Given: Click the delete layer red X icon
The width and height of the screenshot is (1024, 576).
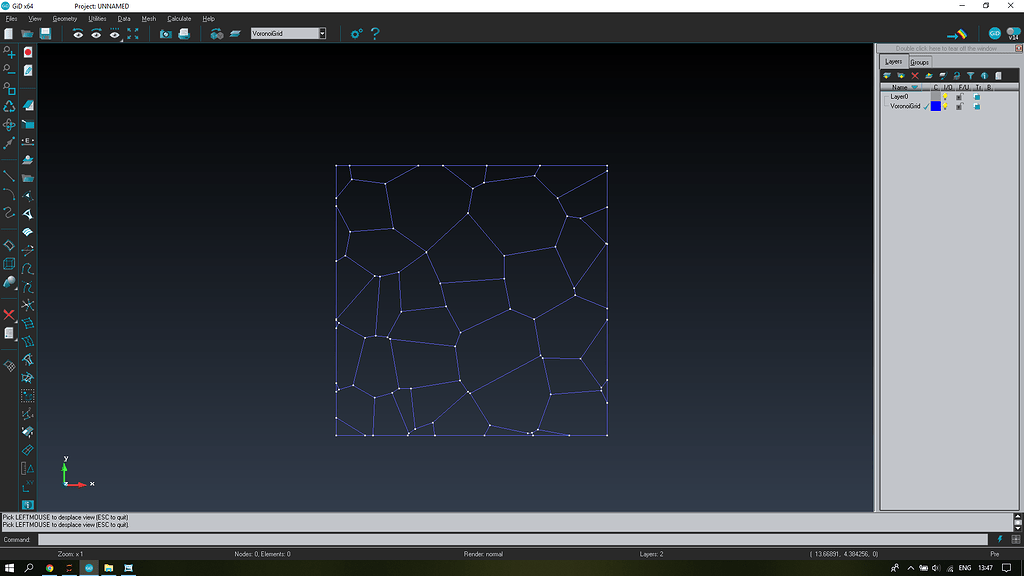Looking at the screenshot, I should (x=914, y=75).
